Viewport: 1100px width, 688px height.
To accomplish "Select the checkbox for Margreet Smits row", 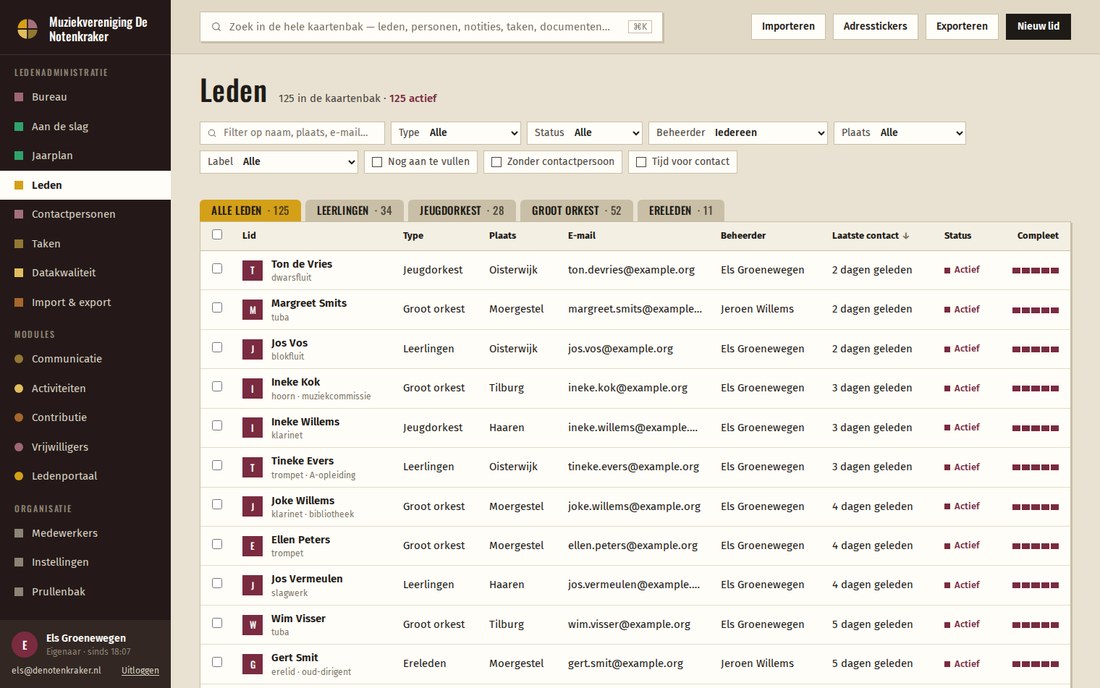I will (x=217, y=308).
